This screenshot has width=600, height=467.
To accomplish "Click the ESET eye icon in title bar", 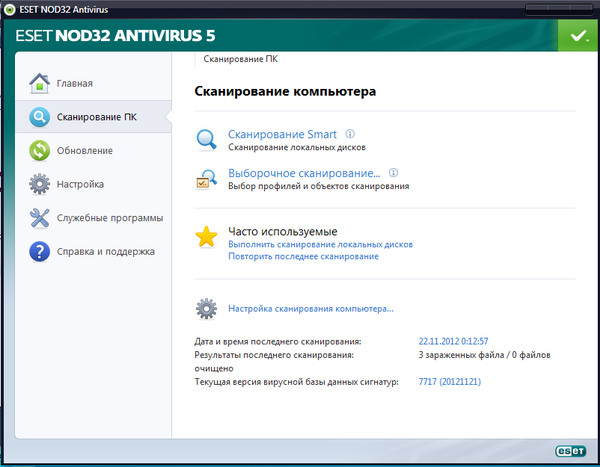I will pyautogui.click(x=10, y=9).
